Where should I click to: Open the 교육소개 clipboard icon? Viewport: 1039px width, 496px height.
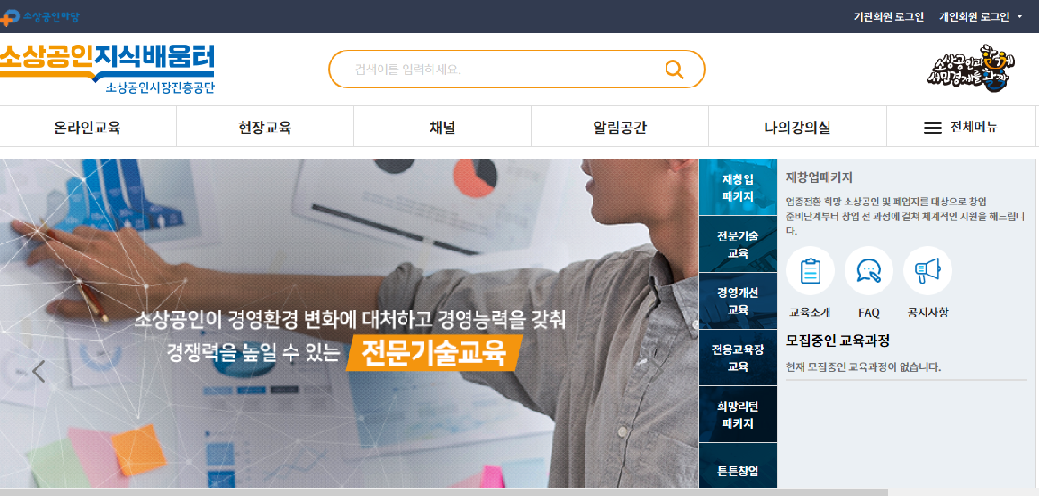coord(810,271)
